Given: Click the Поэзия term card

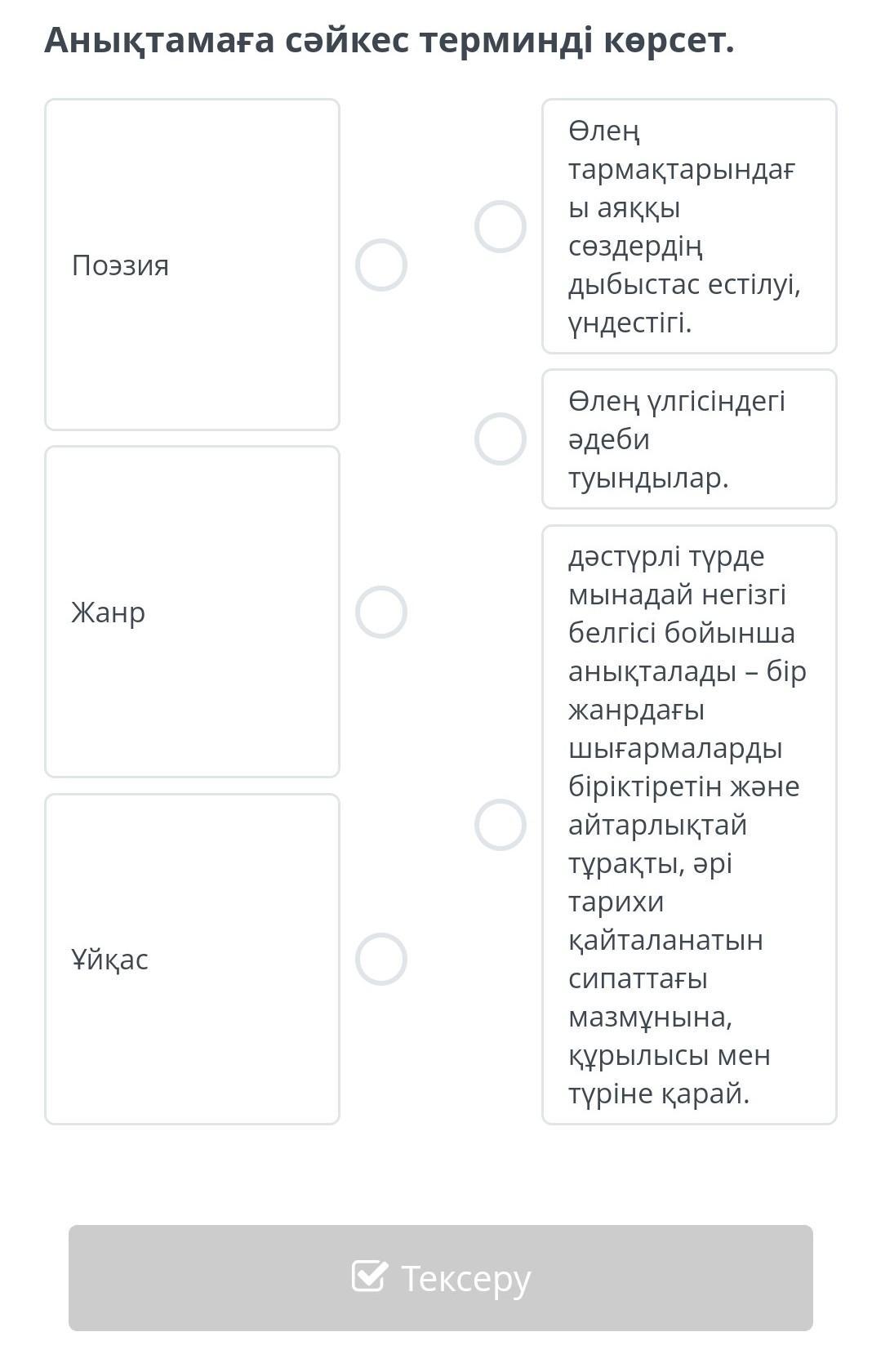Looking at the screenshot, I should pos(192,343).
